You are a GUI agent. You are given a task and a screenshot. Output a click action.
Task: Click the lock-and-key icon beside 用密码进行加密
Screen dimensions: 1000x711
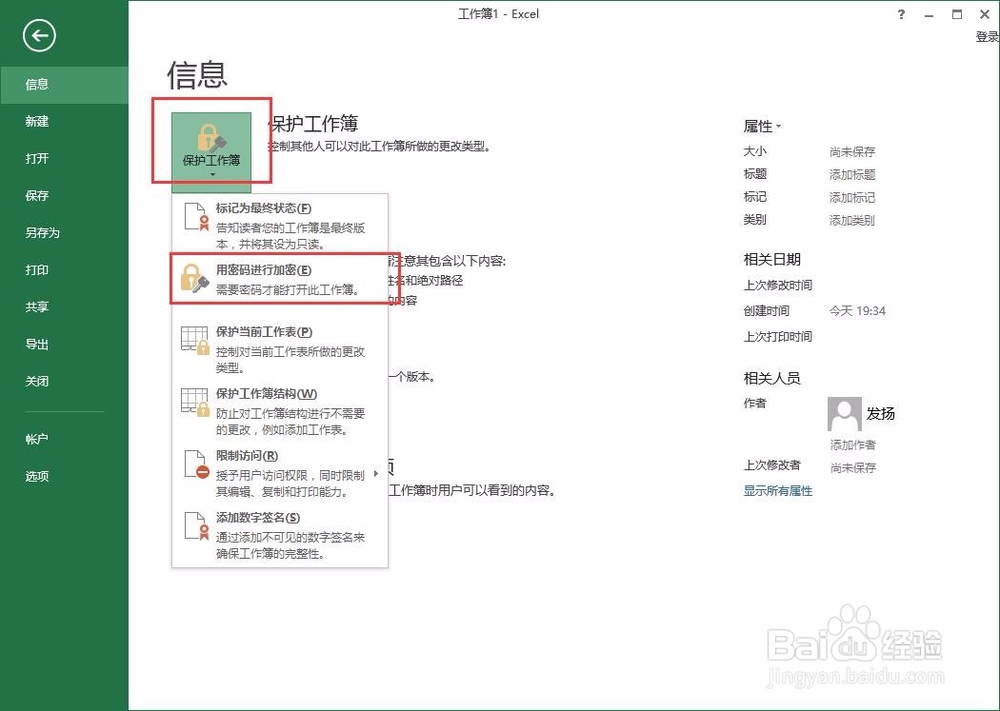pyautogui.click(x=195, y=279)
